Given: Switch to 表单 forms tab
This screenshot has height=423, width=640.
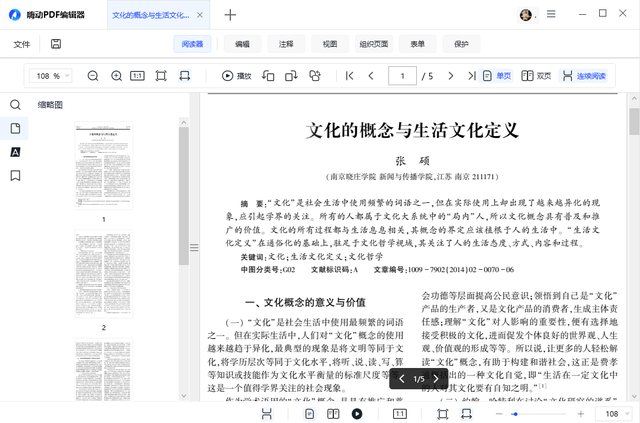Looking at the screenshot, I should point(418,44).
